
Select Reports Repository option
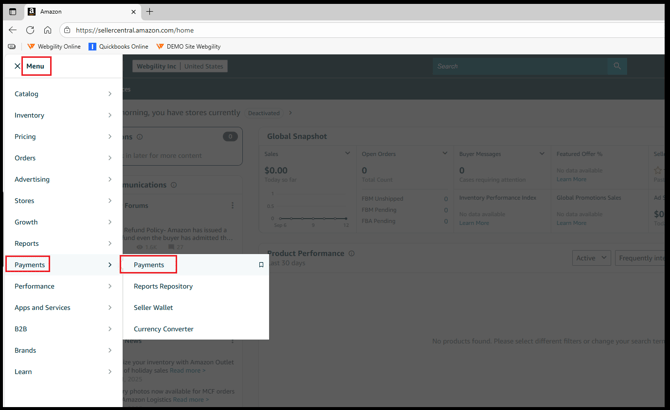[x=163, y=286]
